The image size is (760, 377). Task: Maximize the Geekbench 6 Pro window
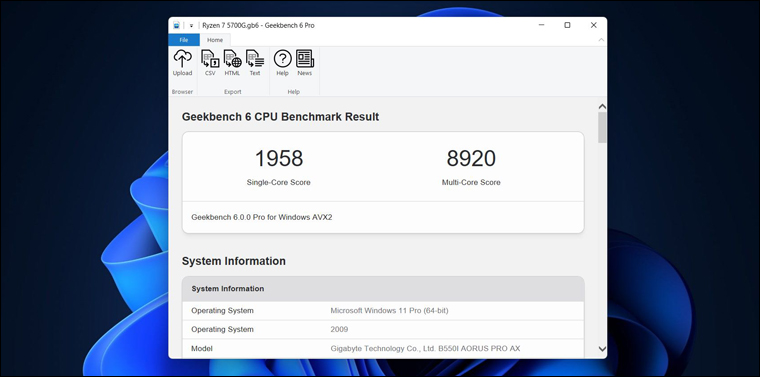click(x=567, y=25)
